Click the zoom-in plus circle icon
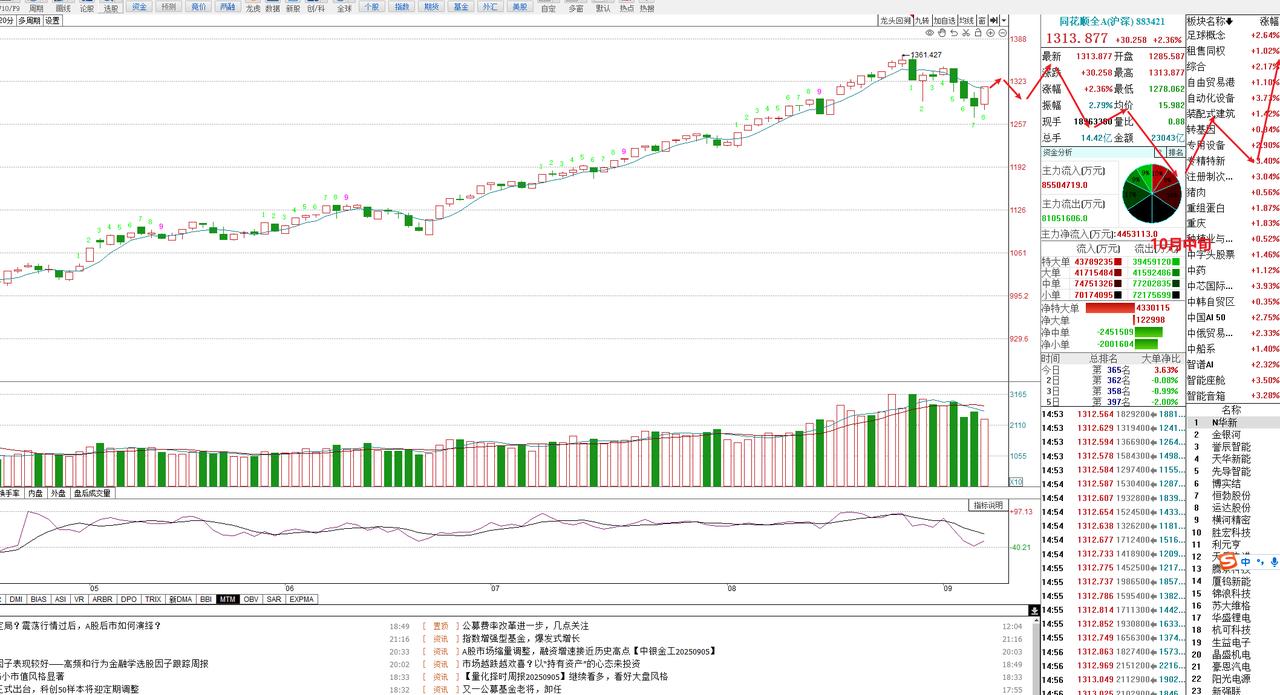1280x695 pixels. click(x=990, y=33)
